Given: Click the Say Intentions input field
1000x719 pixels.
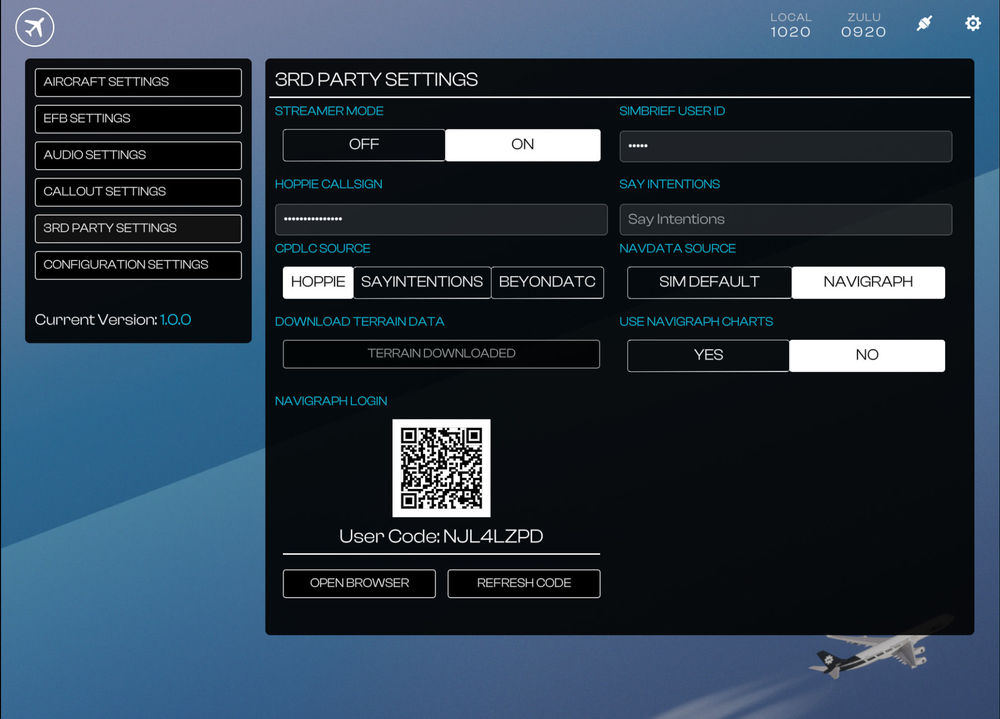Looking at the screenshot, I should 785,219.
